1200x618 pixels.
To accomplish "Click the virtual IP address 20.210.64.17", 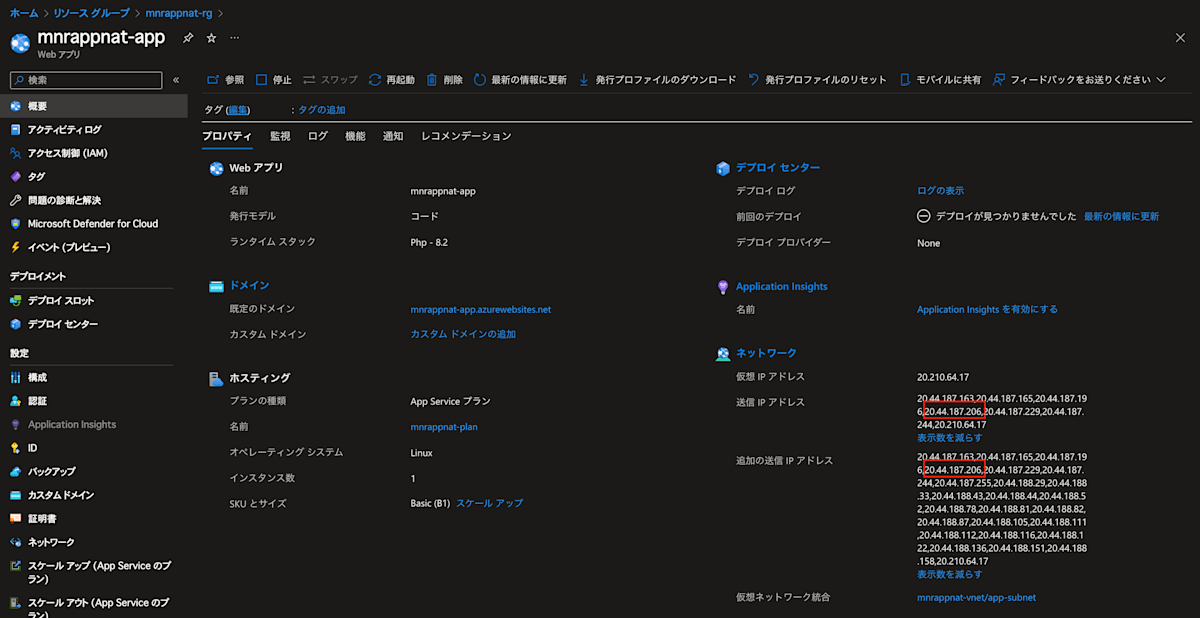I will pos(943,377).
